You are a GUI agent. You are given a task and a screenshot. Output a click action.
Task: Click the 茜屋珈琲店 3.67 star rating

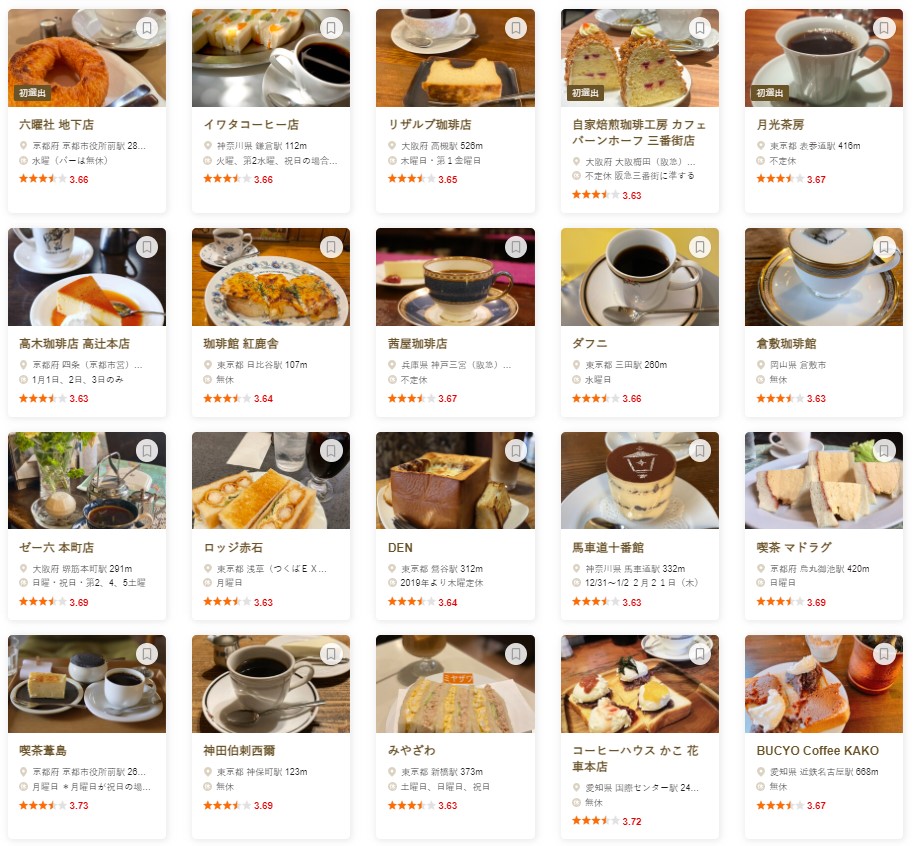click(x=422, y=398)
